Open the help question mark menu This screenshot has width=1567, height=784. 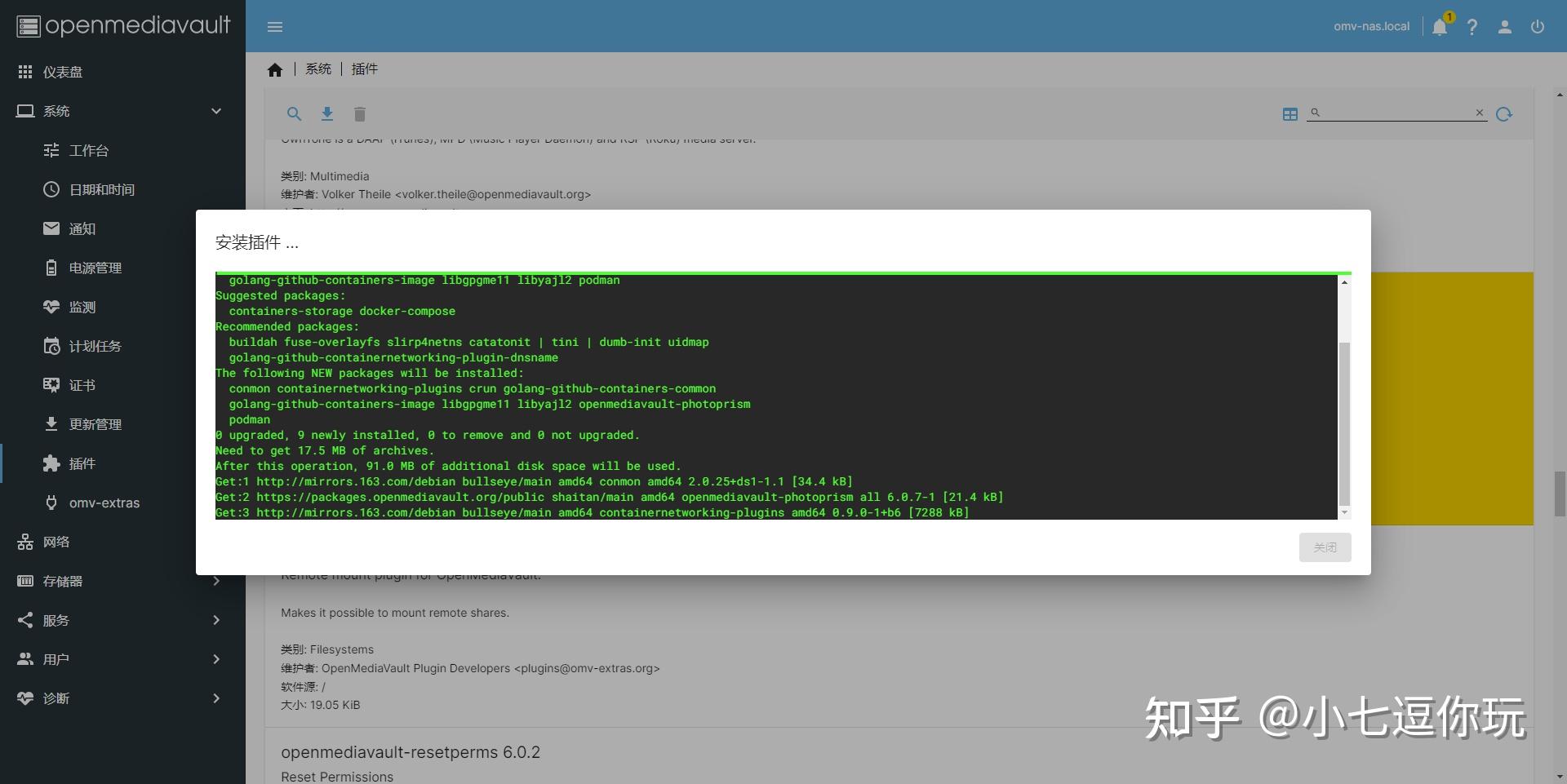(1472, 27)
